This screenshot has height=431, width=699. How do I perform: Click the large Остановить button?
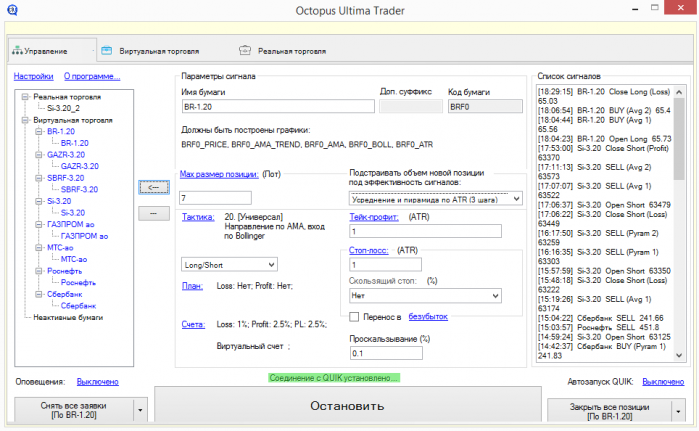[348, 405]
